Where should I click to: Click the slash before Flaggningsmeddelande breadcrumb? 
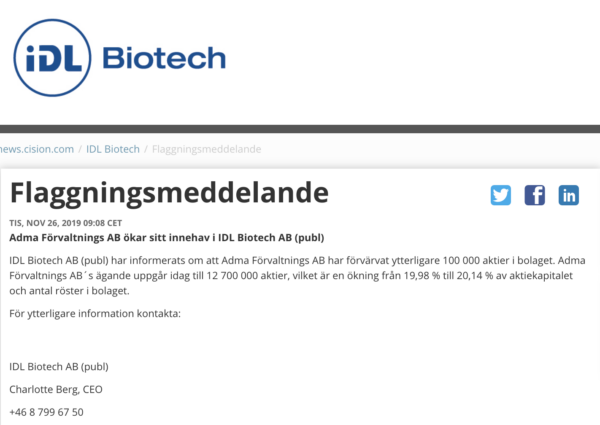(146, 149)
